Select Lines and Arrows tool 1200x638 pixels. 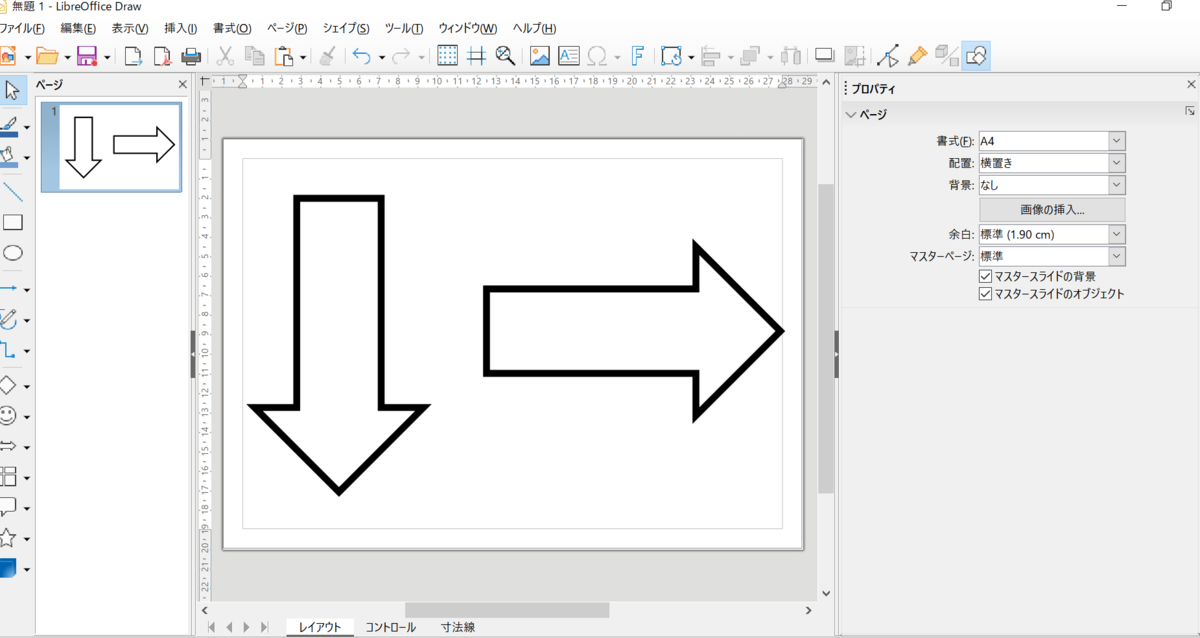click(8, 288)
